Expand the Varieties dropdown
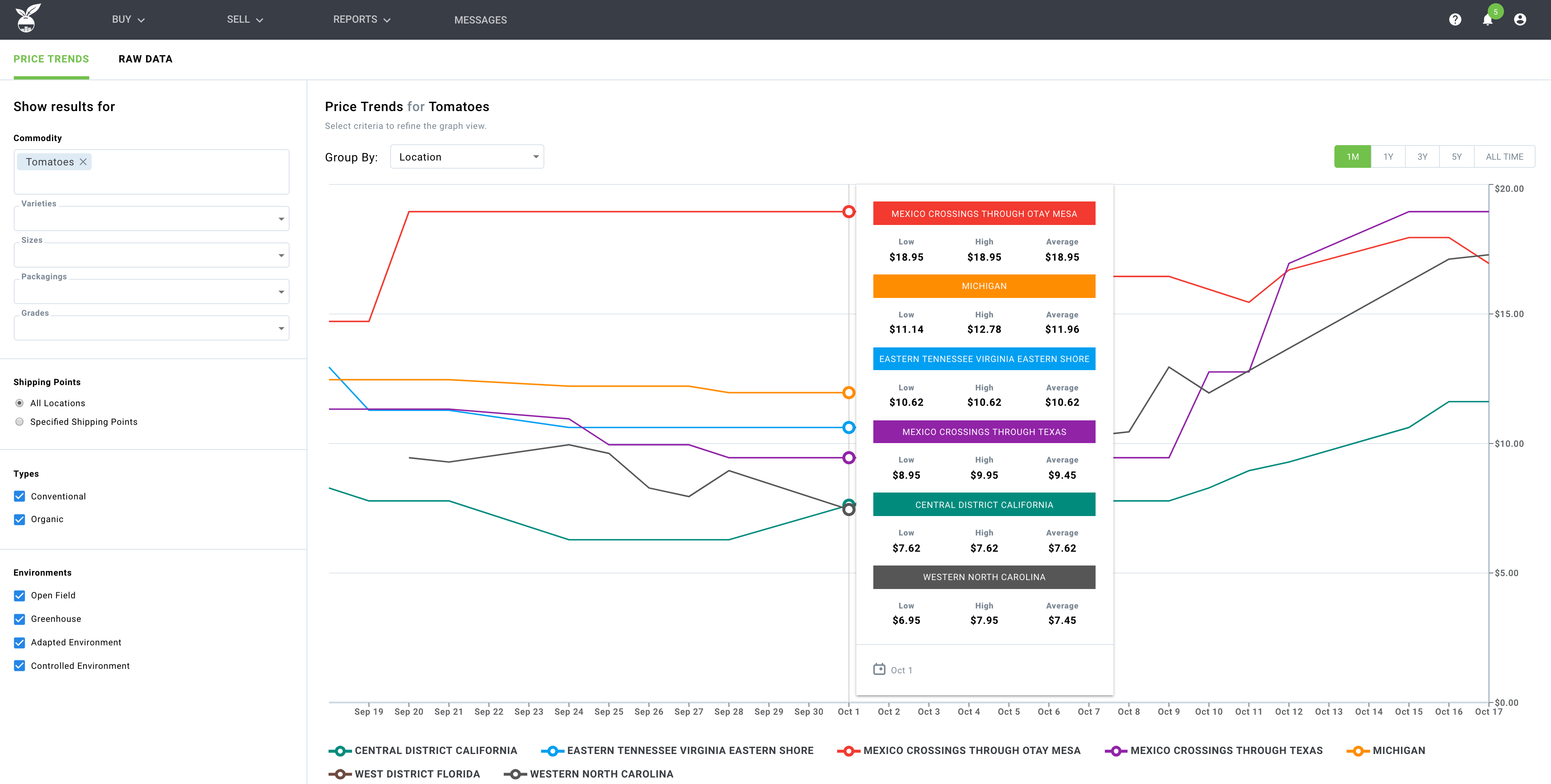The width and height of the screenshot is (1551, 784). coord(151,219)
